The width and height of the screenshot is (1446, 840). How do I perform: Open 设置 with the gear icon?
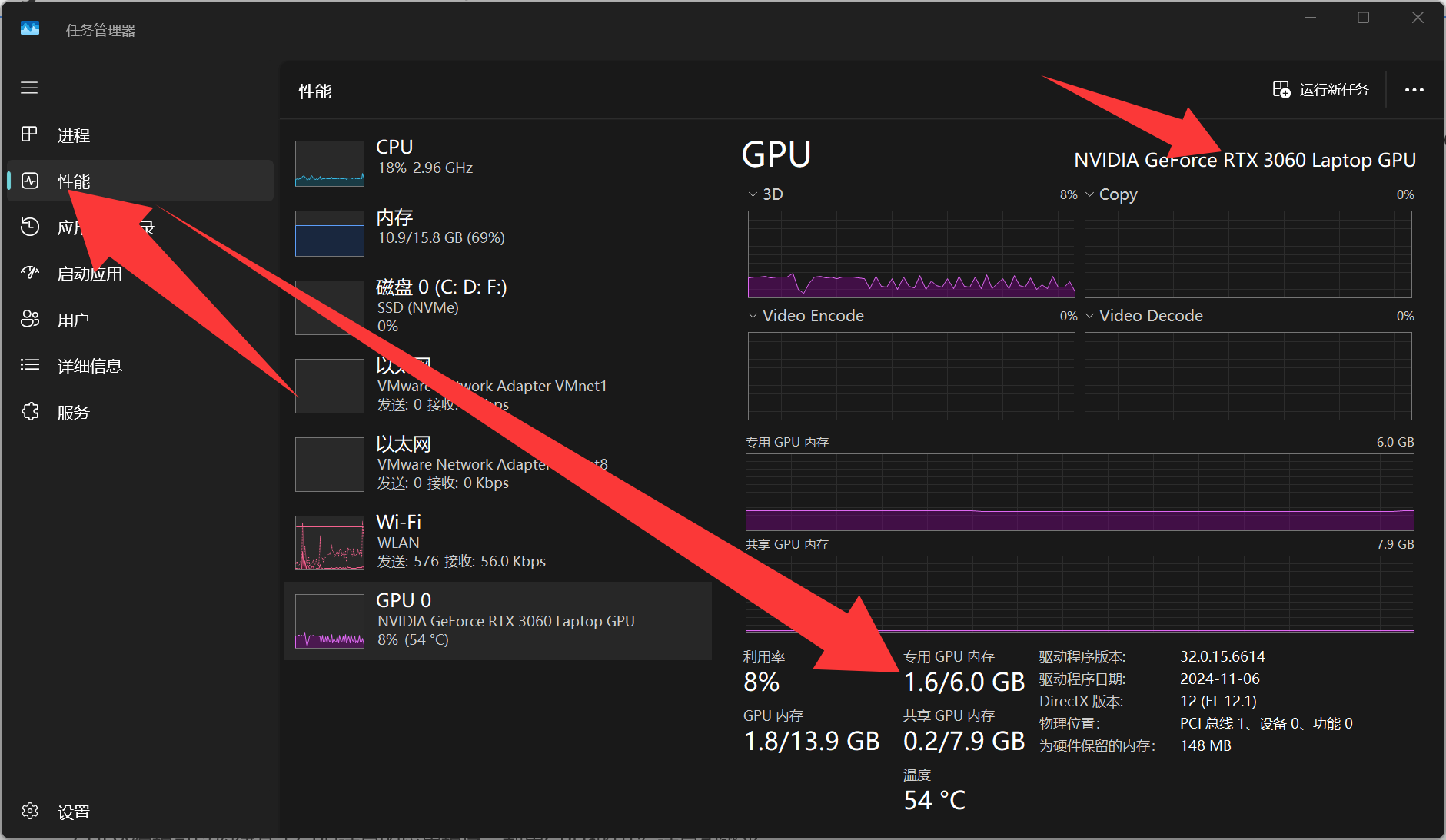pos(29,811)
